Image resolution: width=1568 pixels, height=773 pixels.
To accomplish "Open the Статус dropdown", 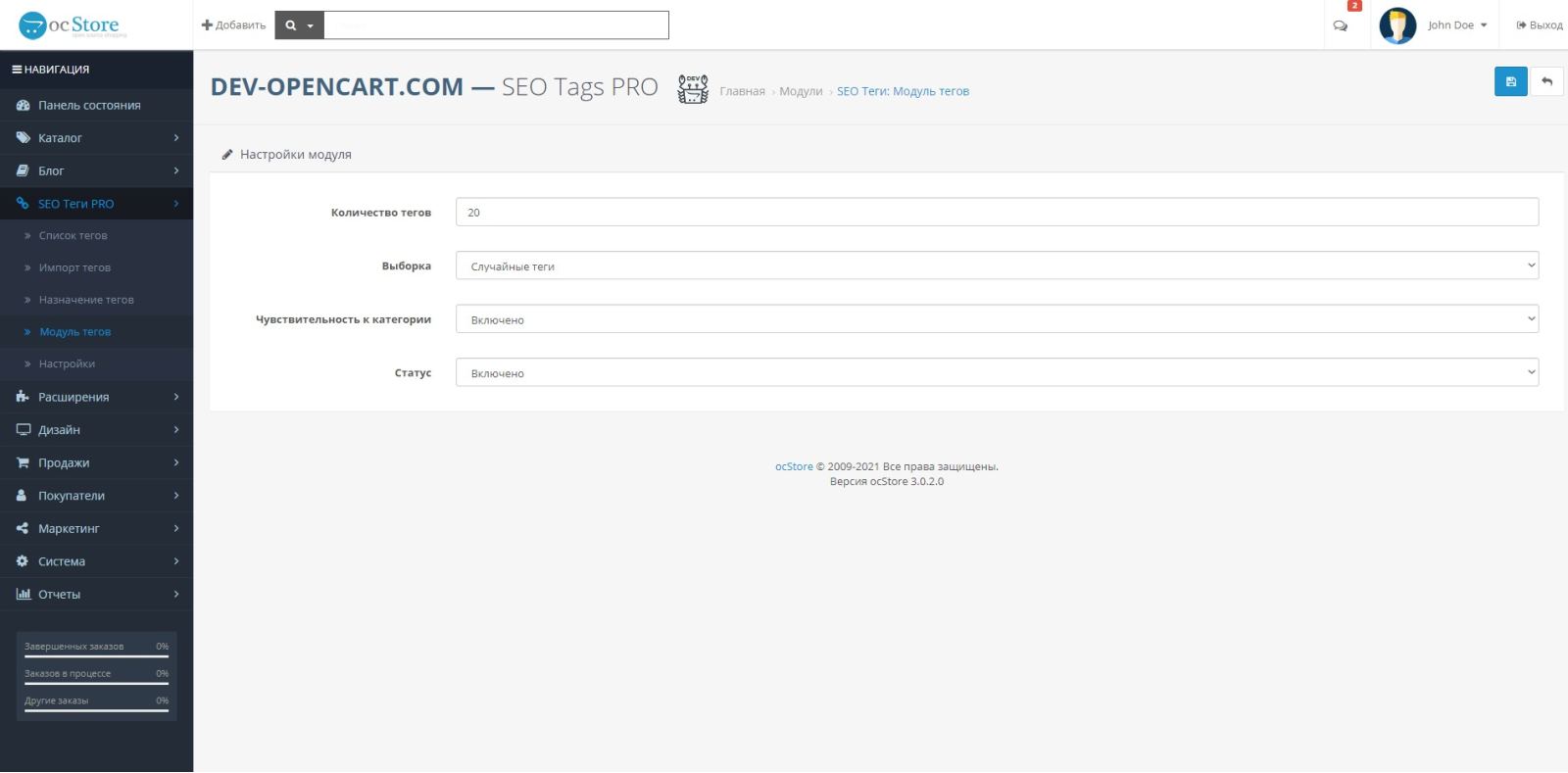I will [x=997, y=372].
